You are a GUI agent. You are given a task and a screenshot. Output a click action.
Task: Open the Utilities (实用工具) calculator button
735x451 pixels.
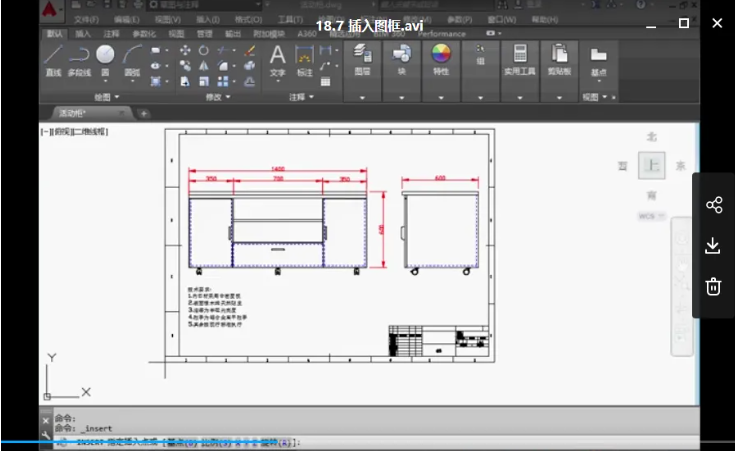pyautogui.click(x=520, y=59)
